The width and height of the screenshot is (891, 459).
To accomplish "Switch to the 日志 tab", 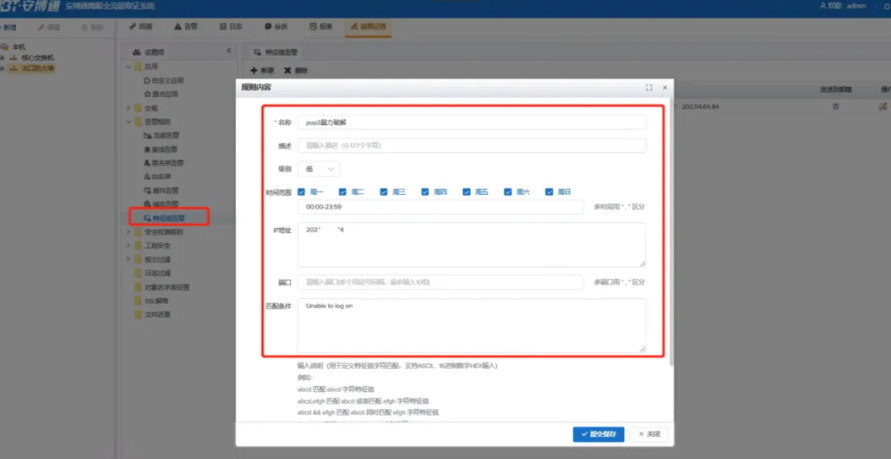I will tap(231, 26).
